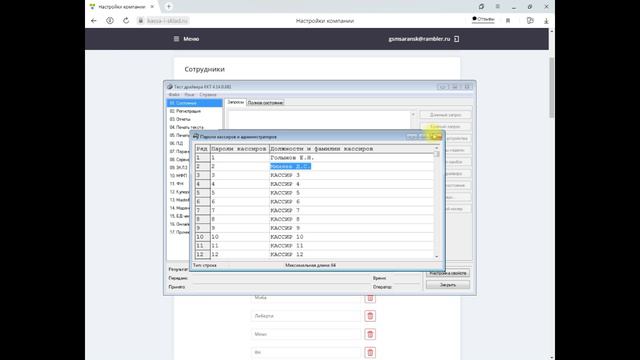Select the cell 'КАССИР 7'

pyautogui.click(x=351, y=211)
